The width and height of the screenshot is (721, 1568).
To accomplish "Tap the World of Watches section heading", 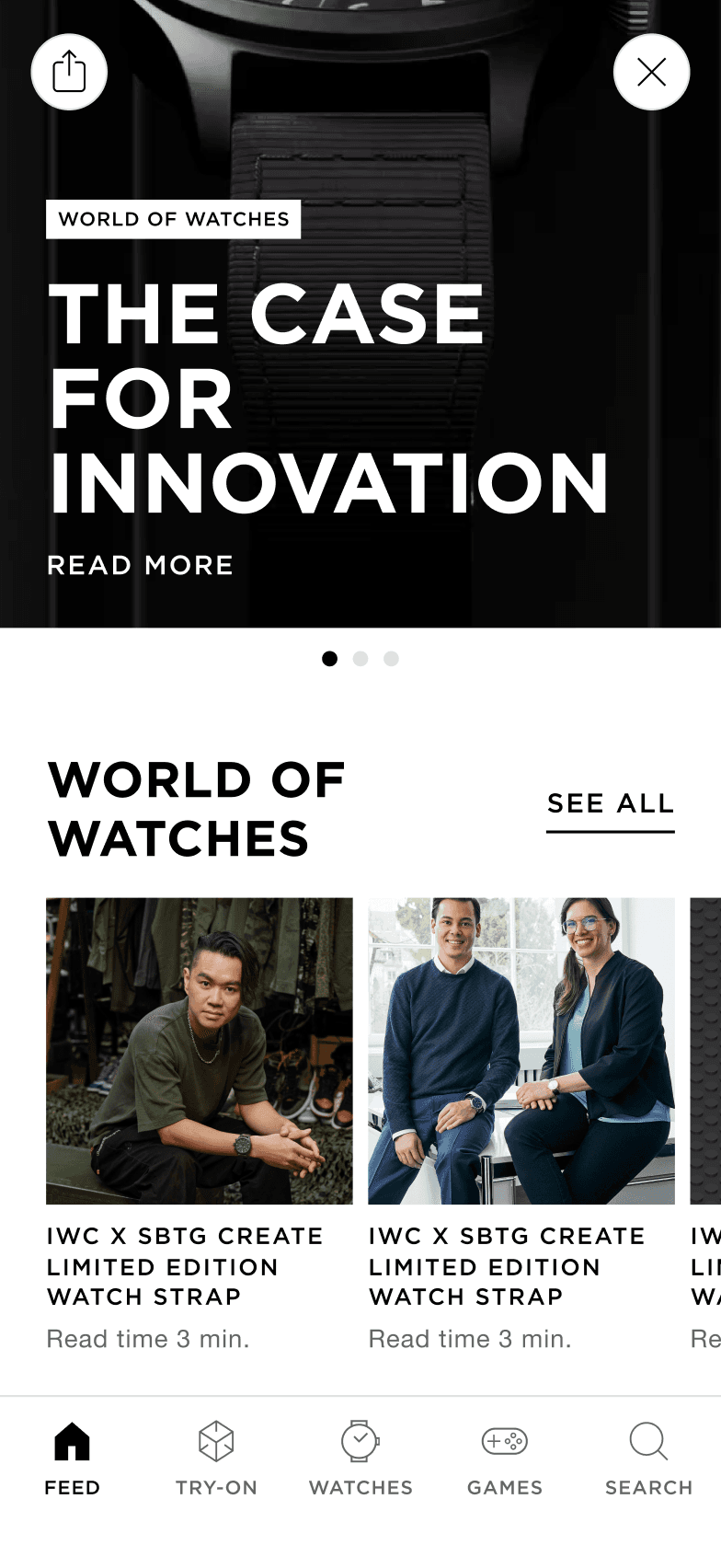I will pyautogui.click(x=196, y=810).
